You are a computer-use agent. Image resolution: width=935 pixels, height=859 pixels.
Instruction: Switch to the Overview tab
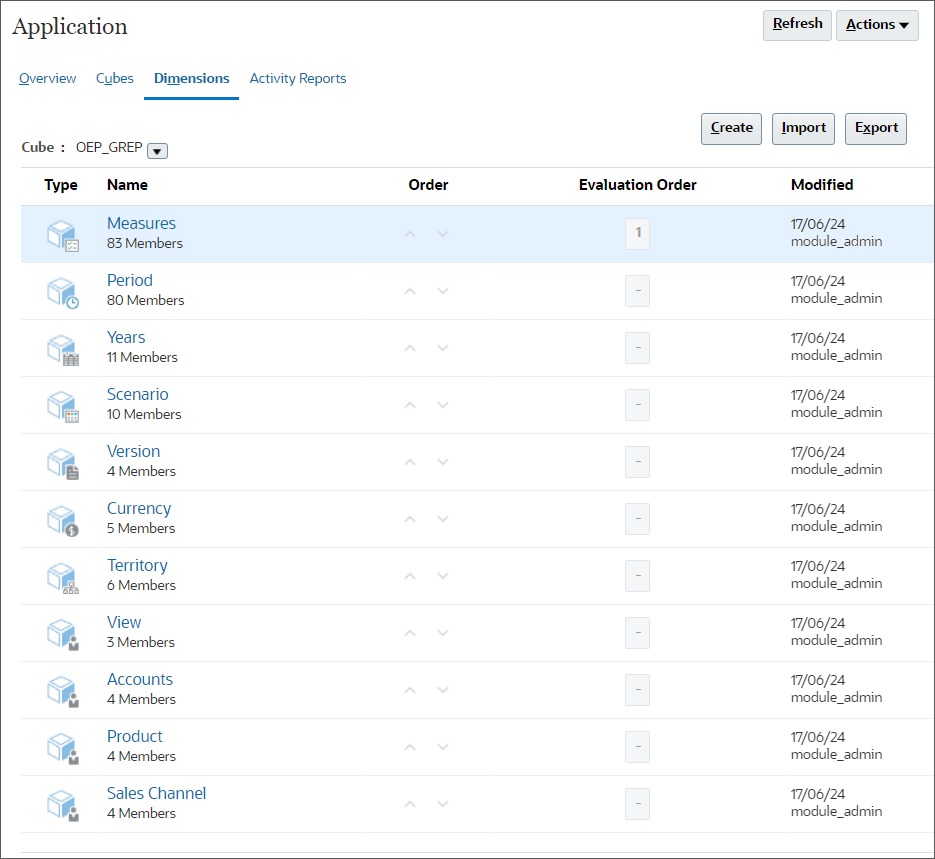[x=48, y=79]
